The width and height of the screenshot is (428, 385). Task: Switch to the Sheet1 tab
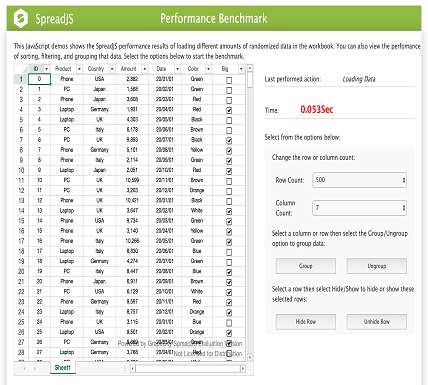click(63, 367)
